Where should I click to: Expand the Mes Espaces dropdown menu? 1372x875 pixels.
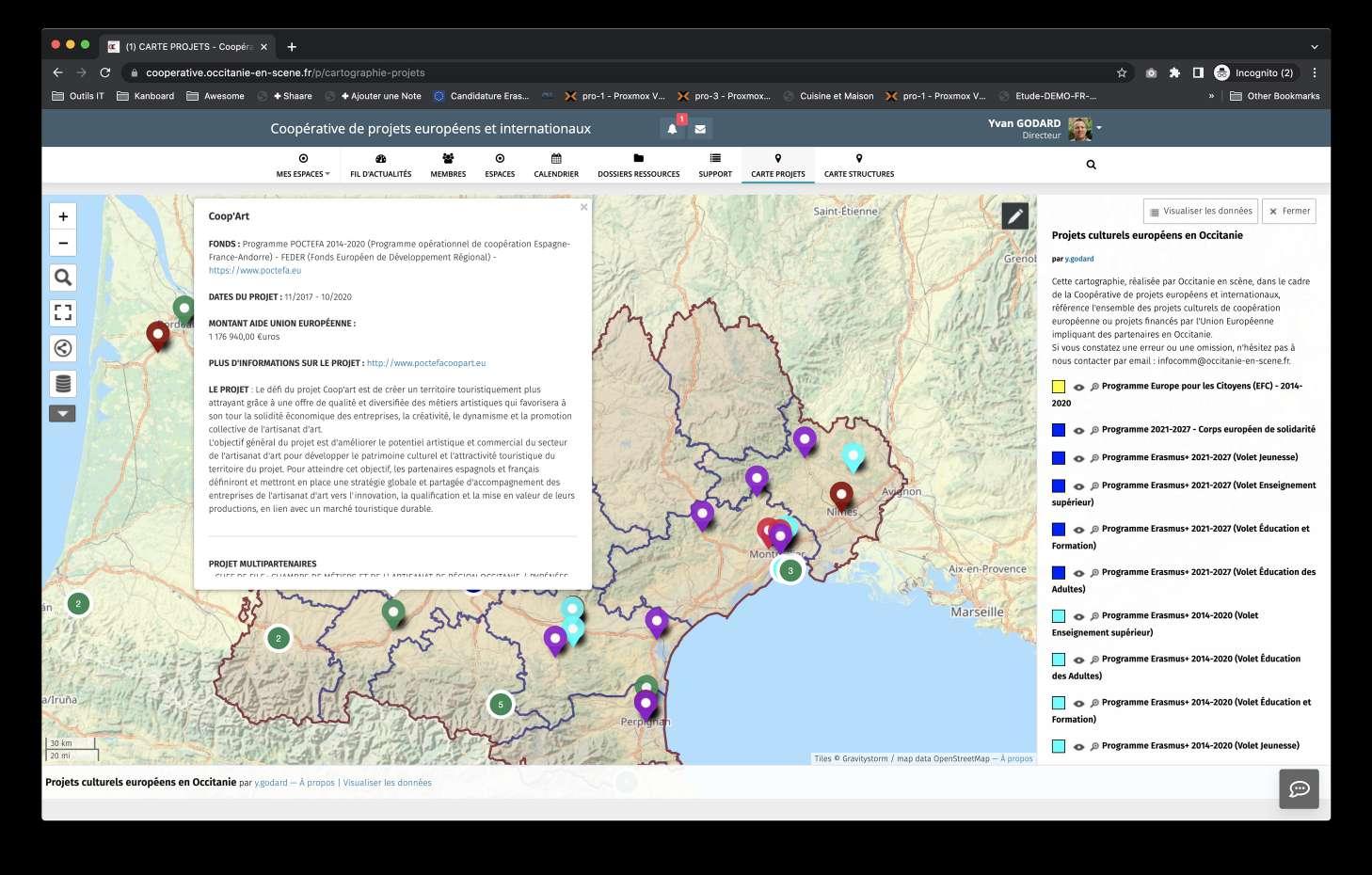(303, 166)
